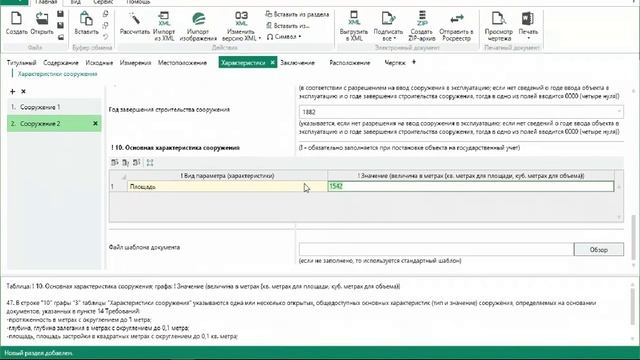The image size is (640, 360).
Task: Run Рассчитать magic wand tool
Action: pyautogui.click(x=135, y=23)
